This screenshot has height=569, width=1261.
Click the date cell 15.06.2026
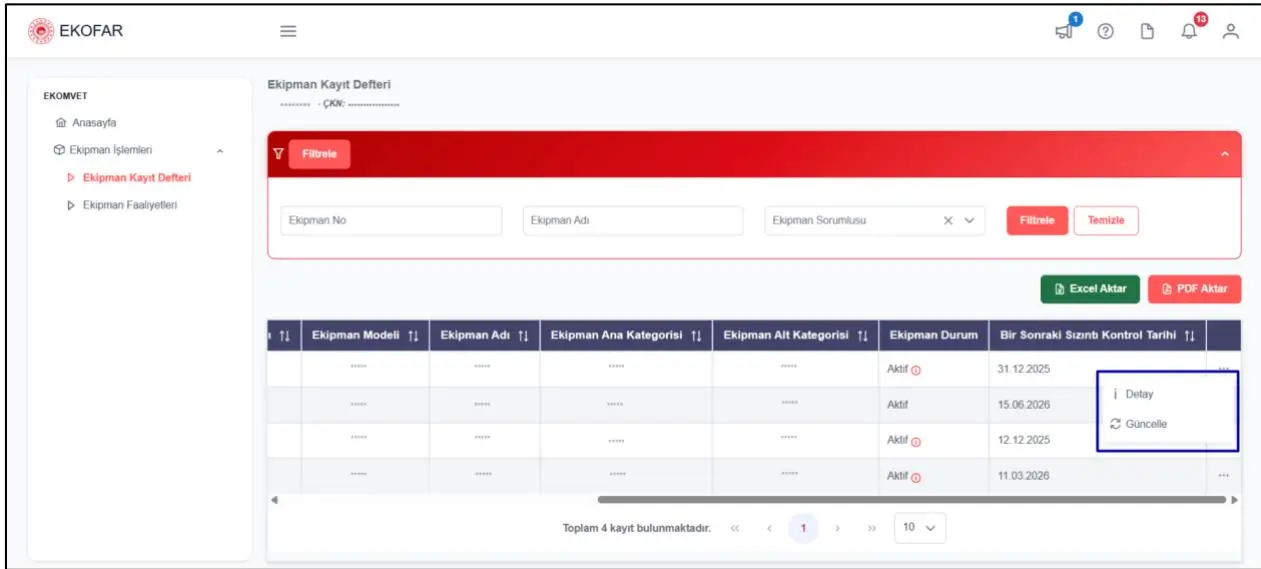coord(1023,405)
